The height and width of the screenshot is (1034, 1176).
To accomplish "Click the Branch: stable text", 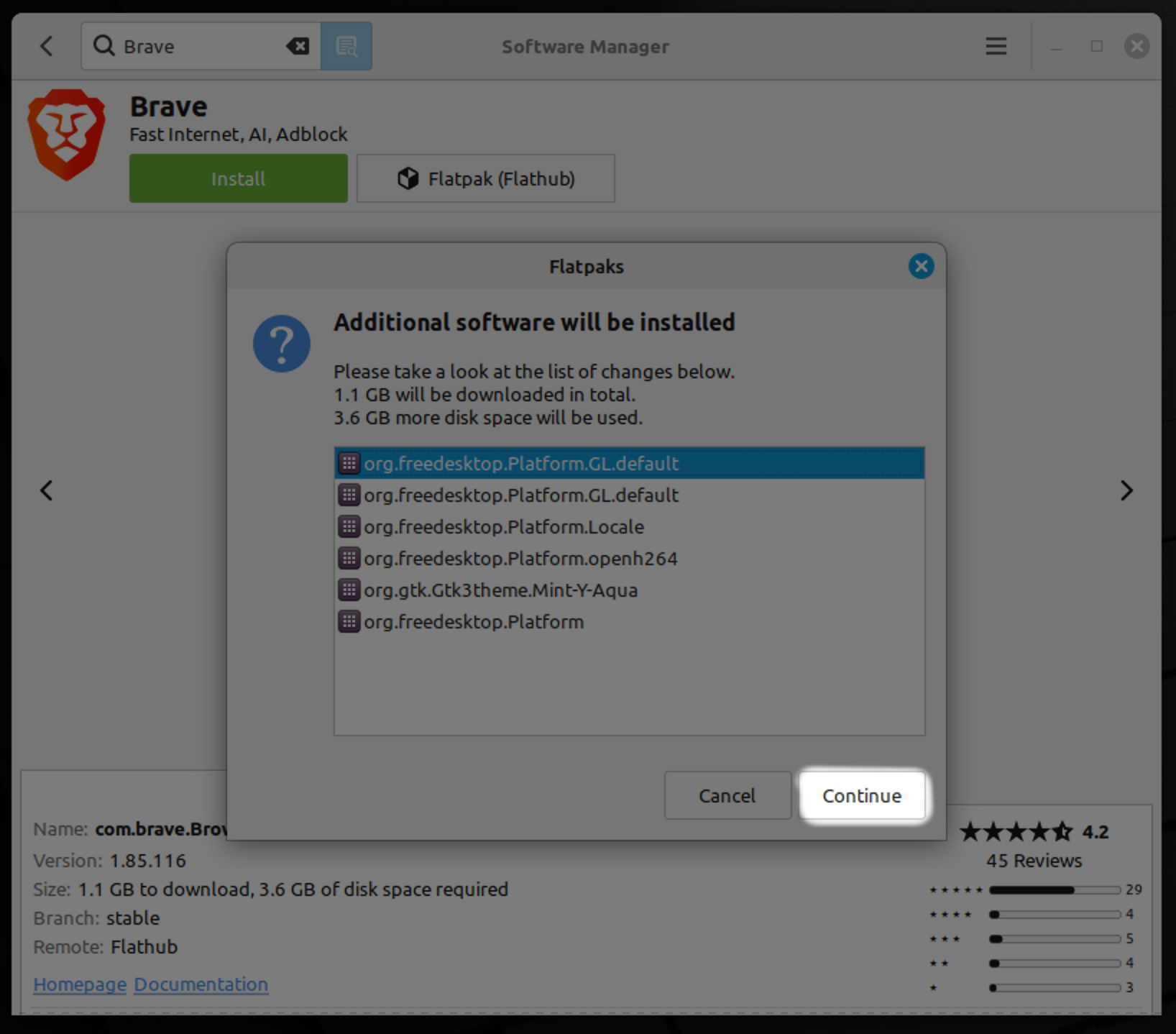I will 96,918.
